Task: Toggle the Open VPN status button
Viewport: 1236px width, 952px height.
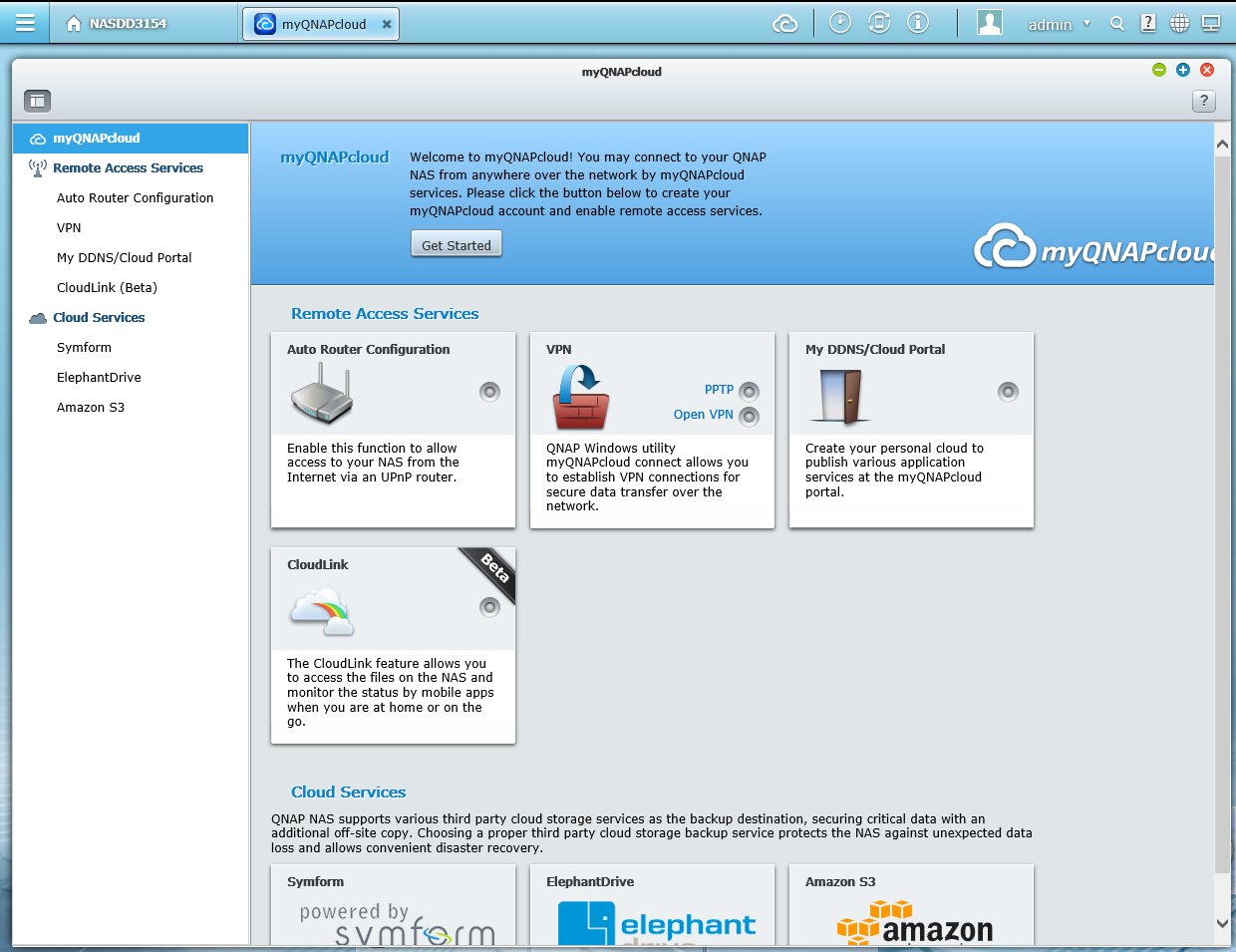Action: 749,417
